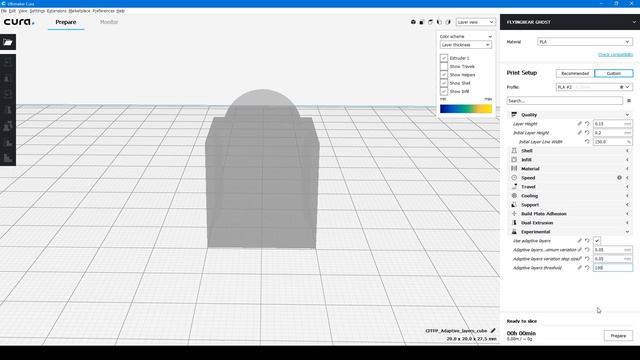640x360 pixels.
Task: Reset Initial Layer Line Width value
Action: 587,142
